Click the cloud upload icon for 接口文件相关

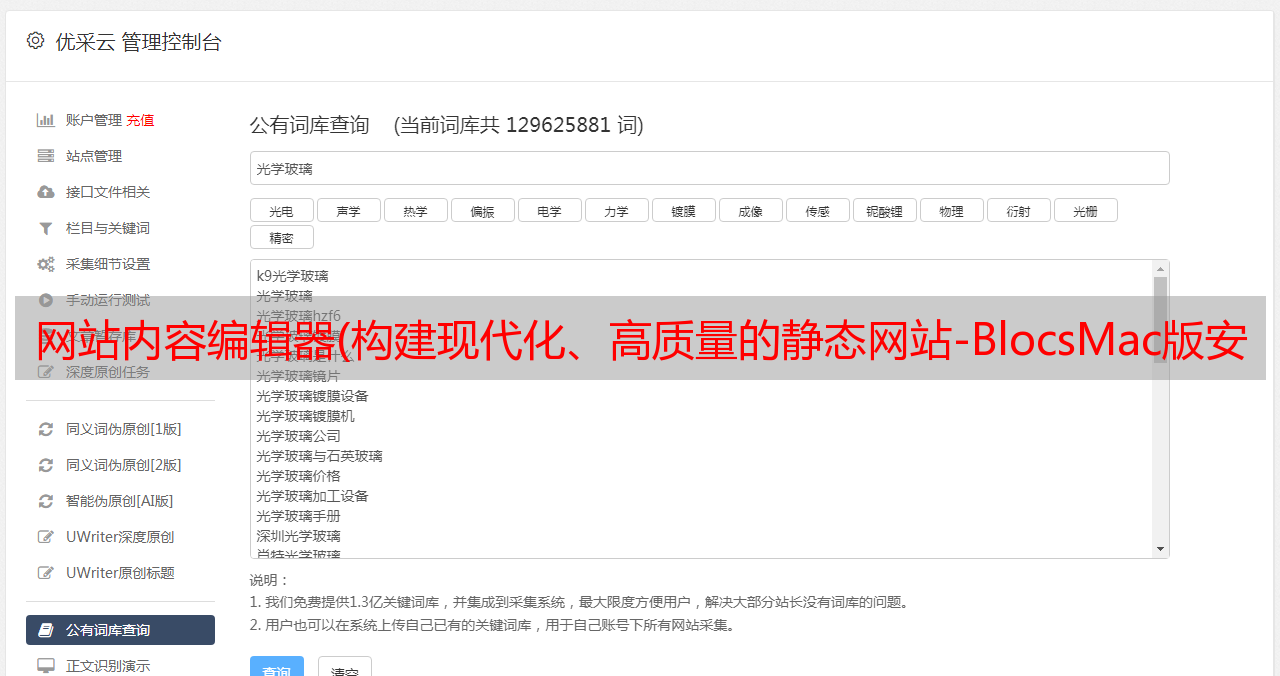46,192
